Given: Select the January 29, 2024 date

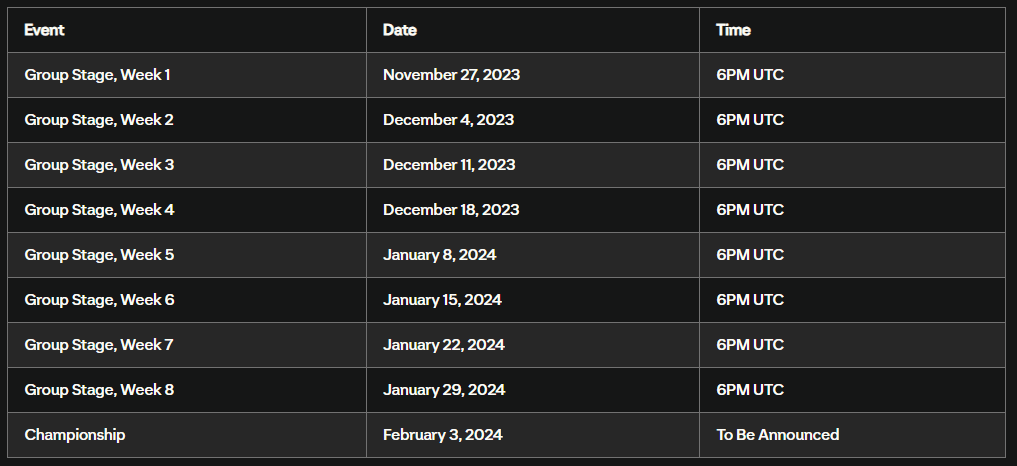Looking at the screenshot, I should coord(444,389).
